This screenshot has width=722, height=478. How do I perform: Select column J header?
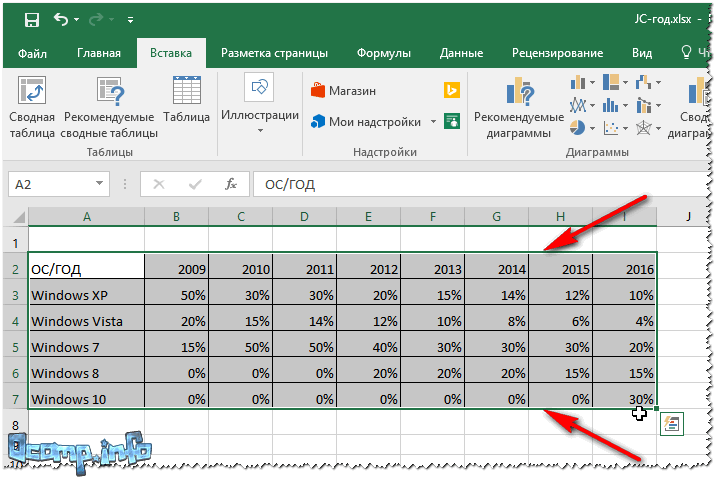688,216
